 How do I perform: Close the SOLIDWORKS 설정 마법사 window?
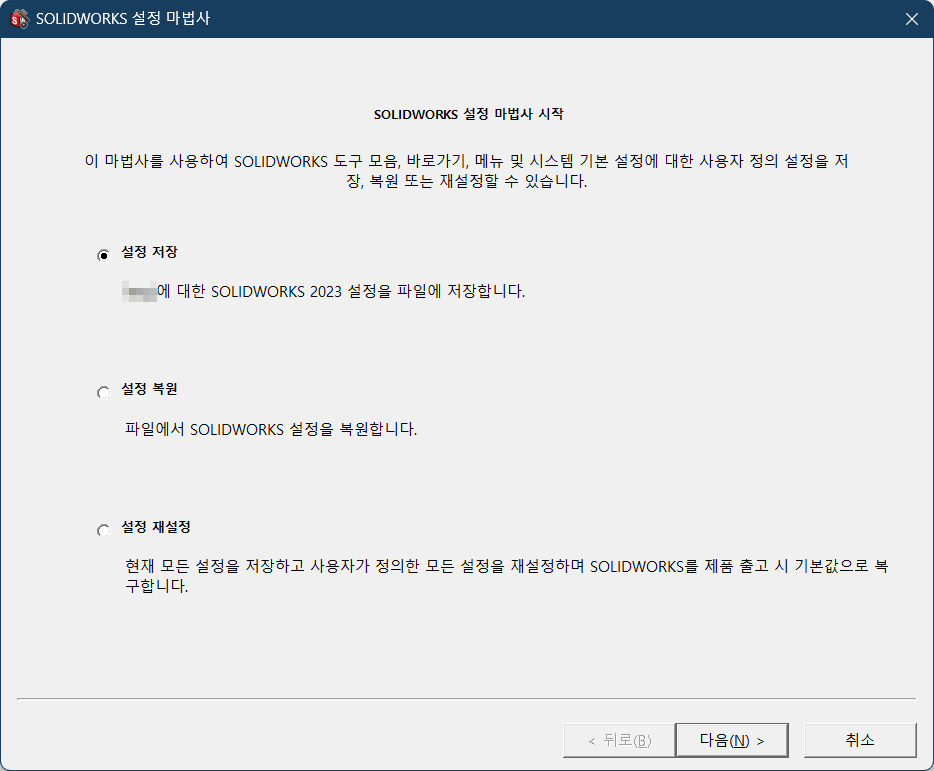pos(911,19)
